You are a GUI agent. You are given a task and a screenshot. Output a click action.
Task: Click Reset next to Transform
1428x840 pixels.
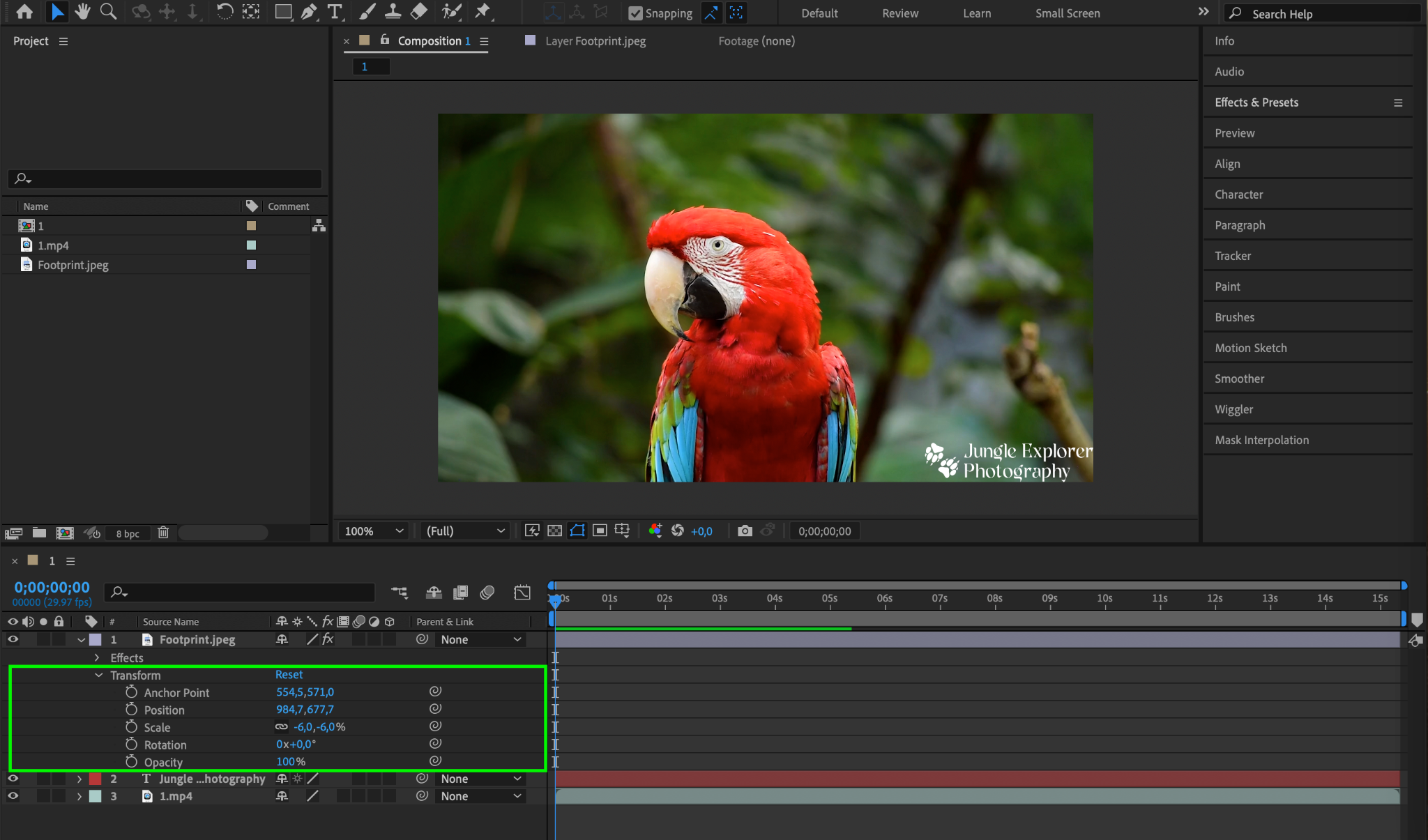289,675
